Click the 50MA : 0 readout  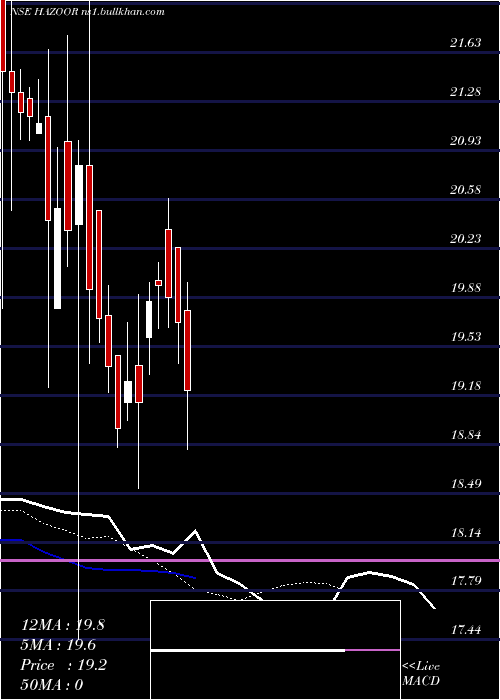pyautogui.click(x=52, y=684)
